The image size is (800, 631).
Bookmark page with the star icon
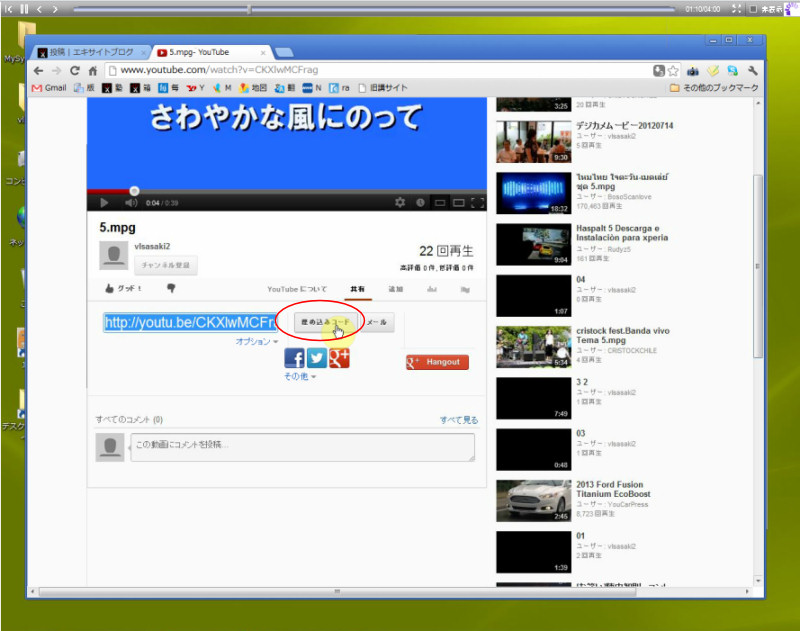coord(673,70)
